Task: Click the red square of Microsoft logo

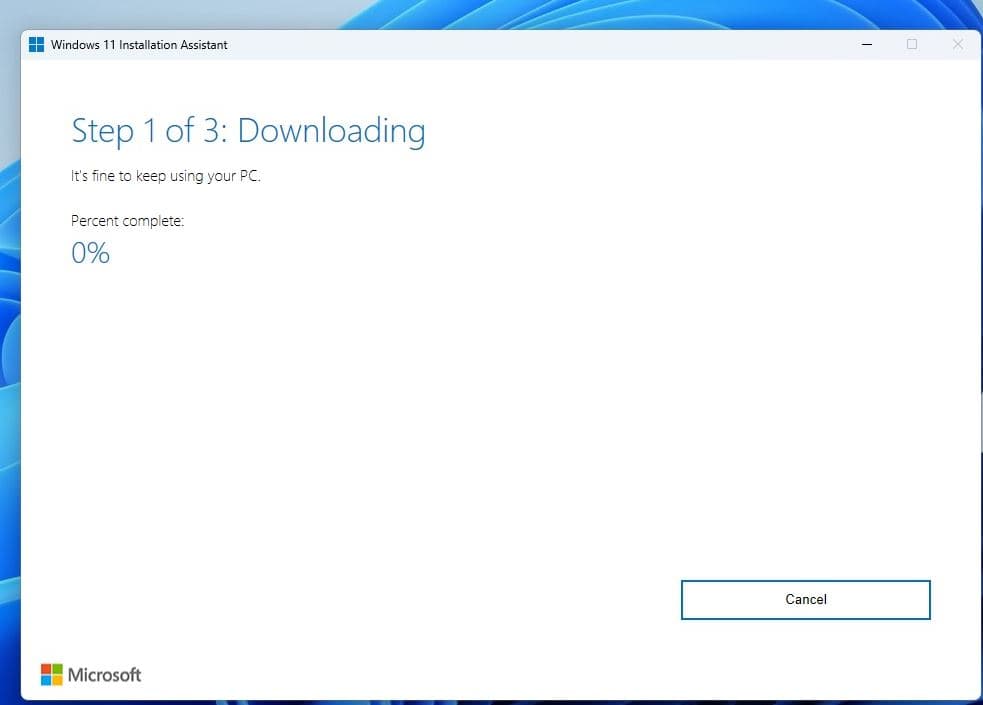Action: [x=46, y=669]
